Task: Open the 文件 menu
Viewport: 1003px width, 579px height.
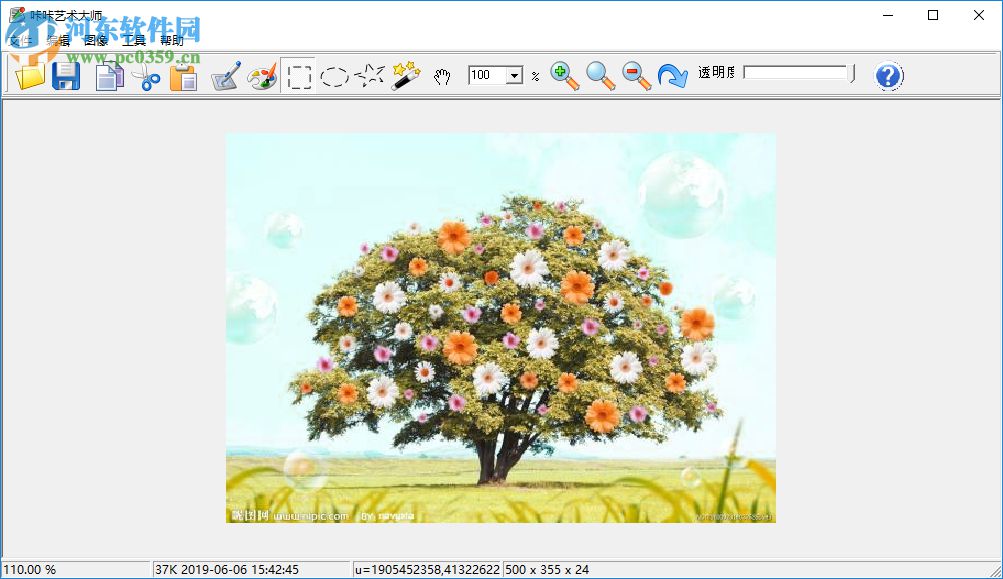Action: point(20,40)
